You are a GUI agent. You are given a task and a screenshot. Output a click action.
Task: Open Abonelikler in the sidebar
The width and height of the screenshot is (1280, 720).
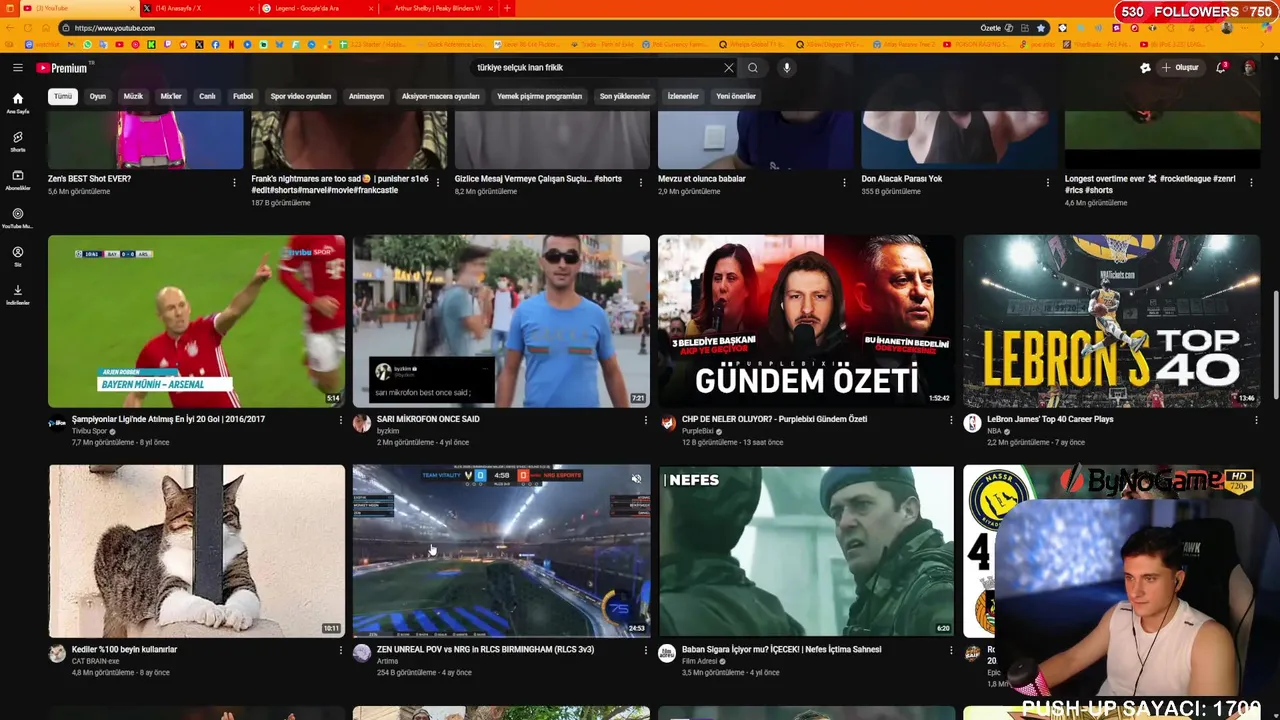pyautogui.click(x=17, y=180)
